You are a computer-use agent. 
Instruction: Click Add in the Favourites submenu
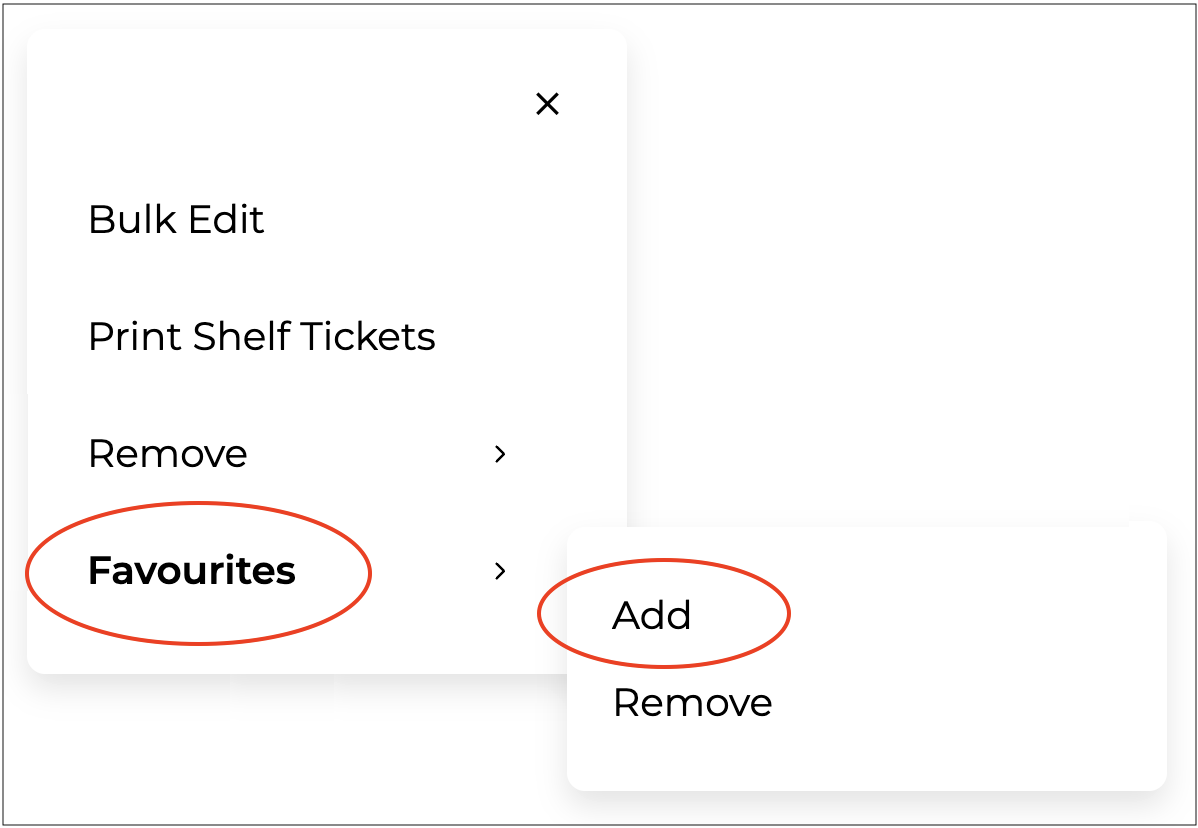[652, 615]
